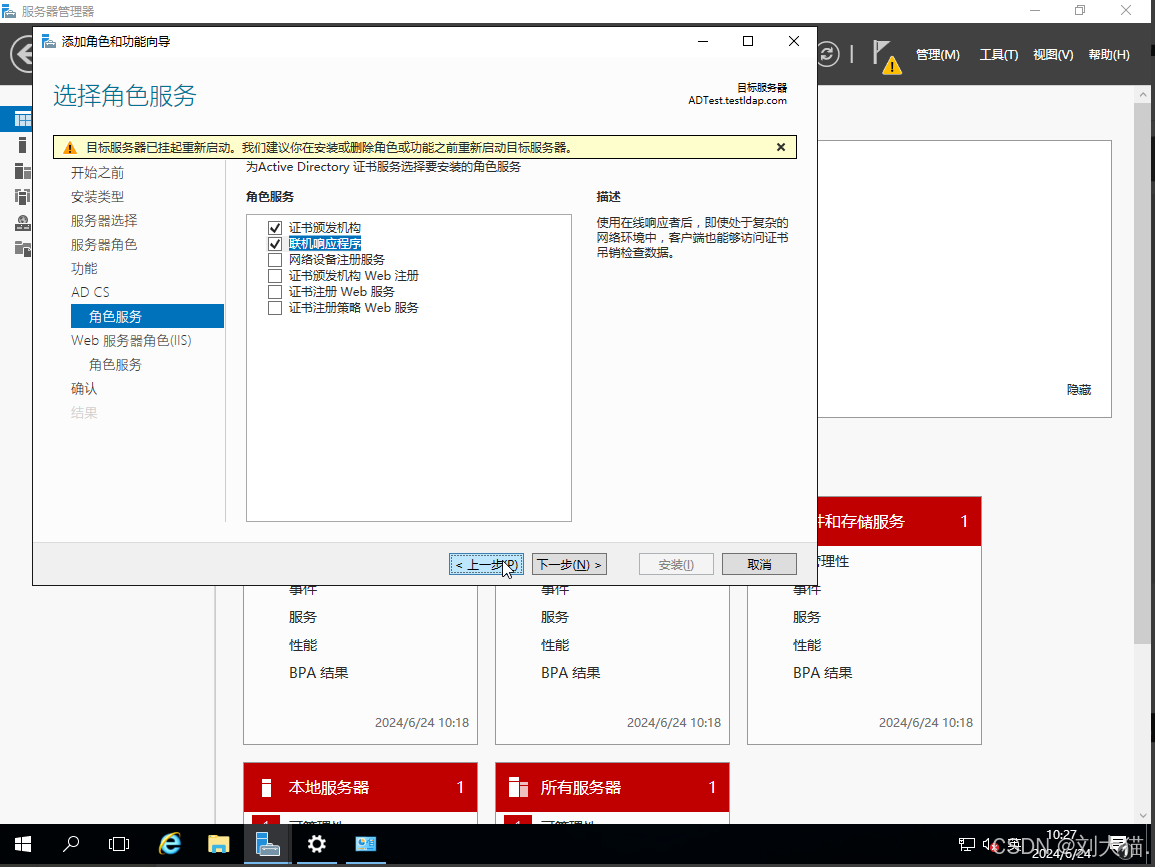
Task: Open BPA 结果 in middle role tile
Action: 571,673
